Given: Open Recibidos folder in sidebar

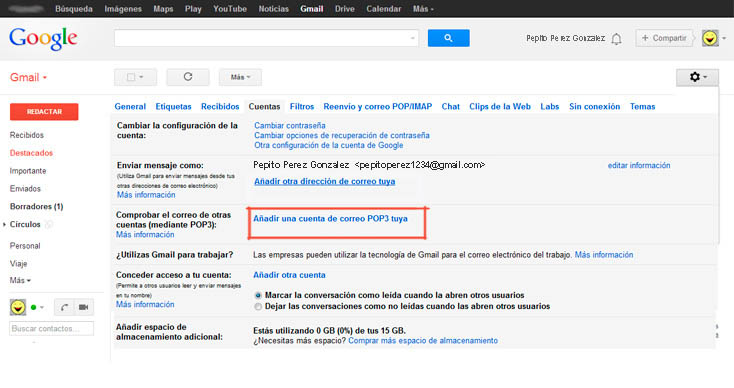Looking at the screenshot, I should (x=27, y=135).
